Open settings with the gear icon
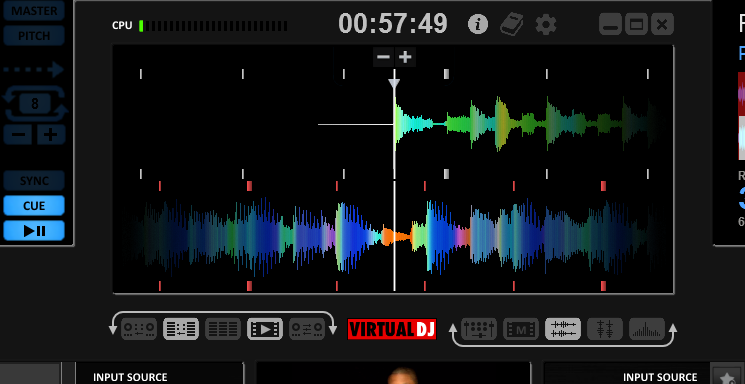Screen dimensions: 745x384 (546, 24)
